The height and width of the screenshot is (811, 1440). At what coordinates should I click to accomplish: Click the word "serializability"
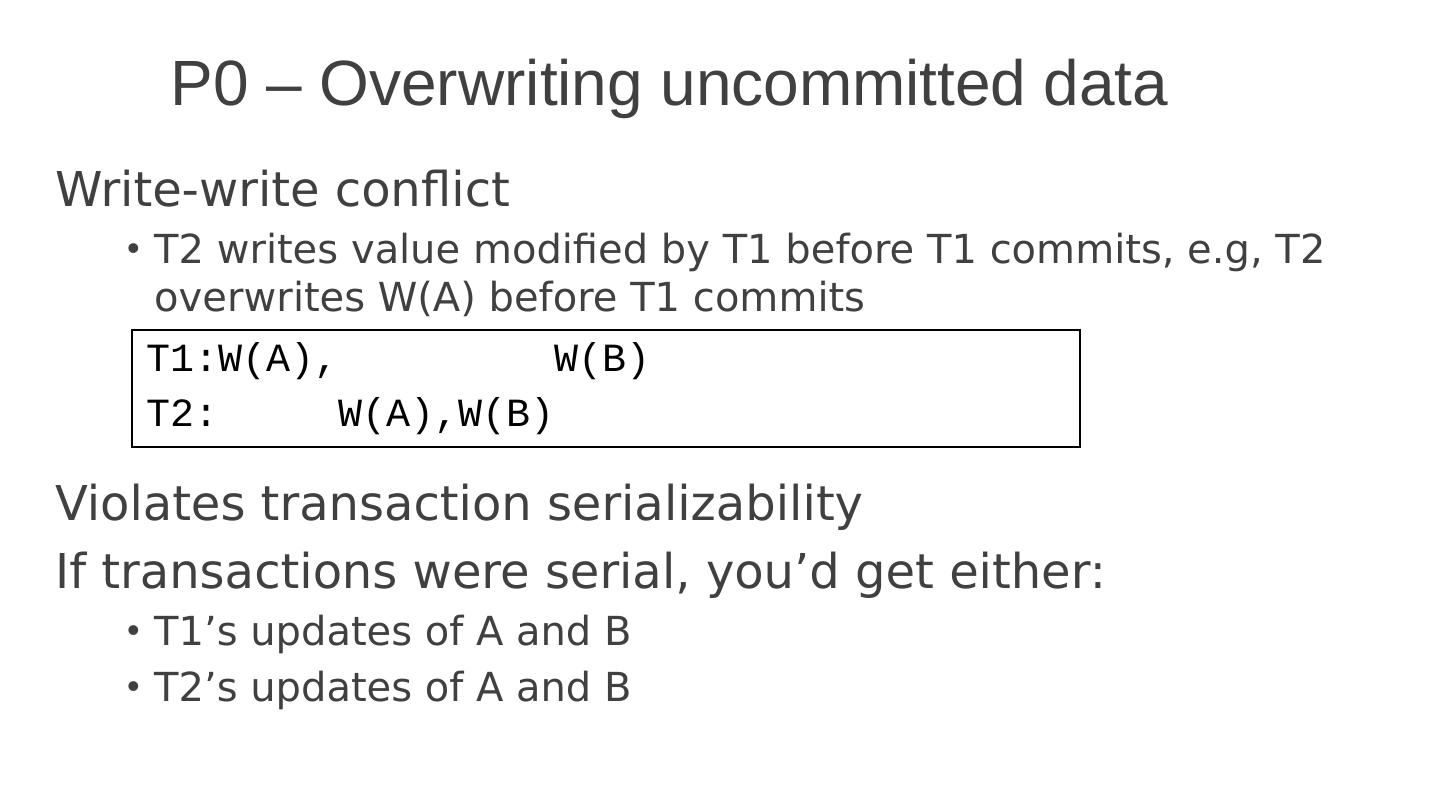pos(704,504)
